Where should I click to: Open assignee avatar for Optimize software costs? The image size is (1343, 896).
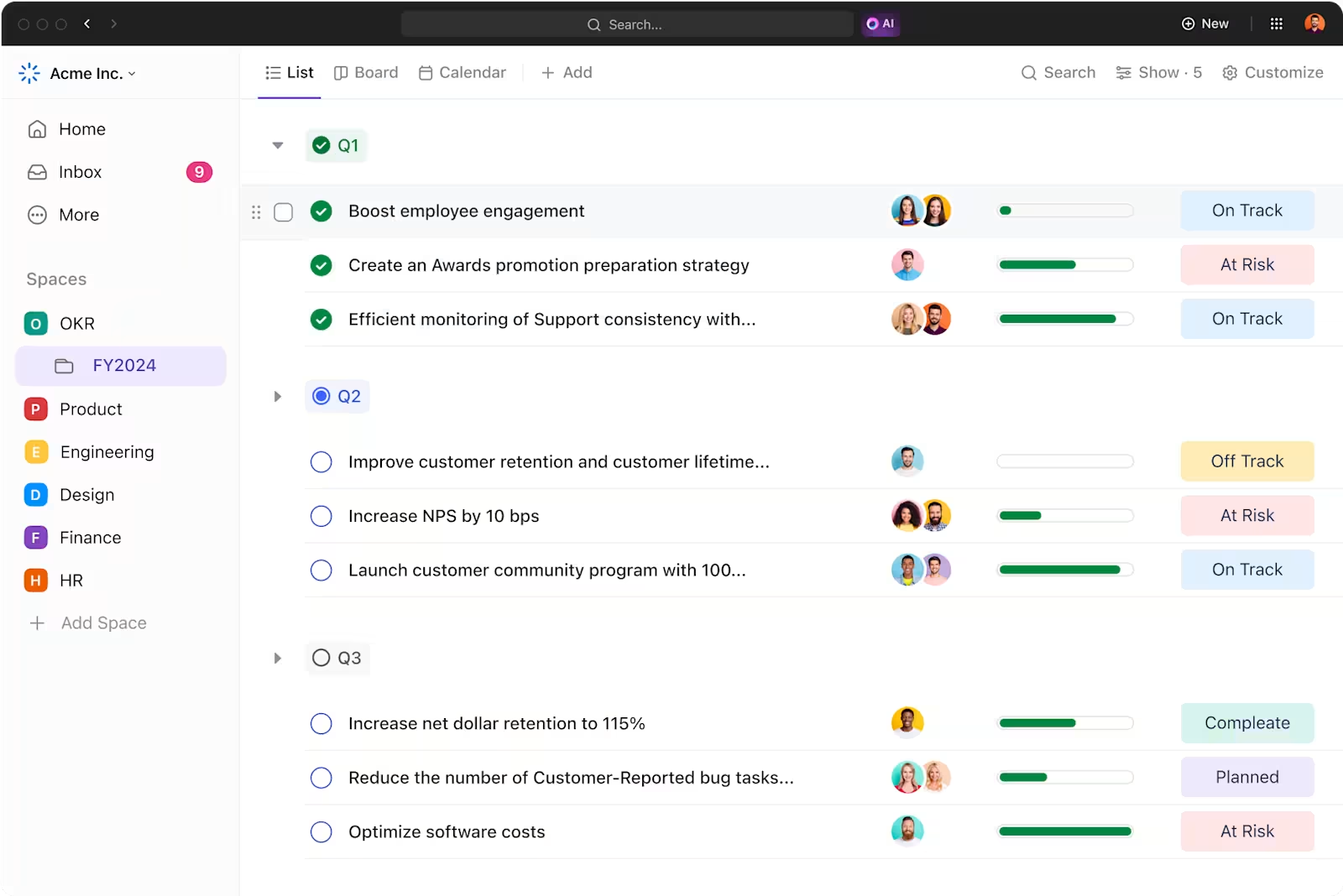point(907,831)
